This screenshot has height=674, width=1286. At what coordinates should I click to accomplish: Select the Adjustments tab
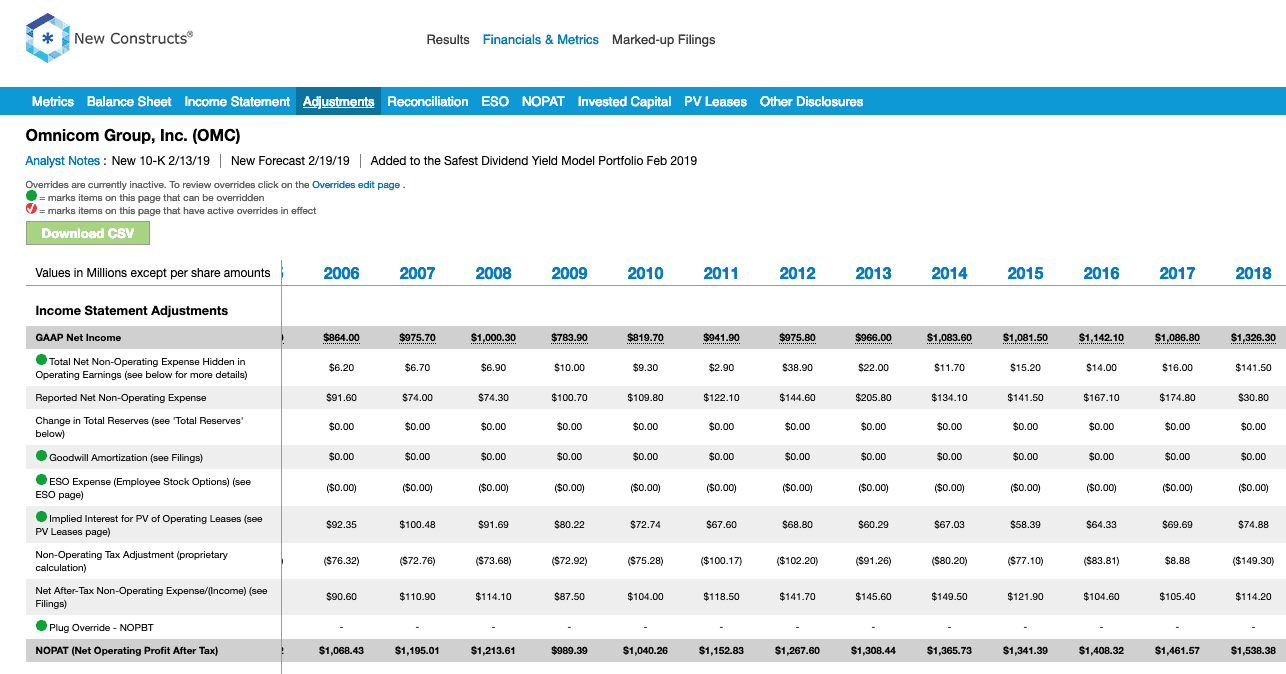click(338, 101)
